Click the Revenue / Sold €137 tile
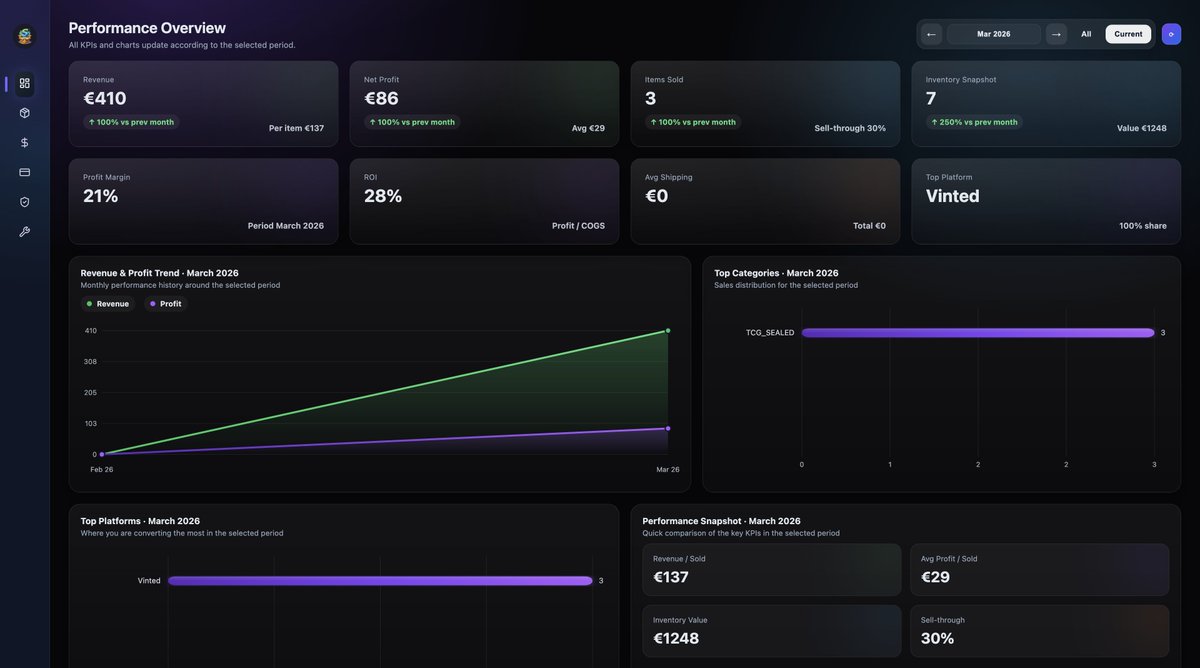Image resolution: width=1200 pixels, height=668 pixels. [772, 570]
